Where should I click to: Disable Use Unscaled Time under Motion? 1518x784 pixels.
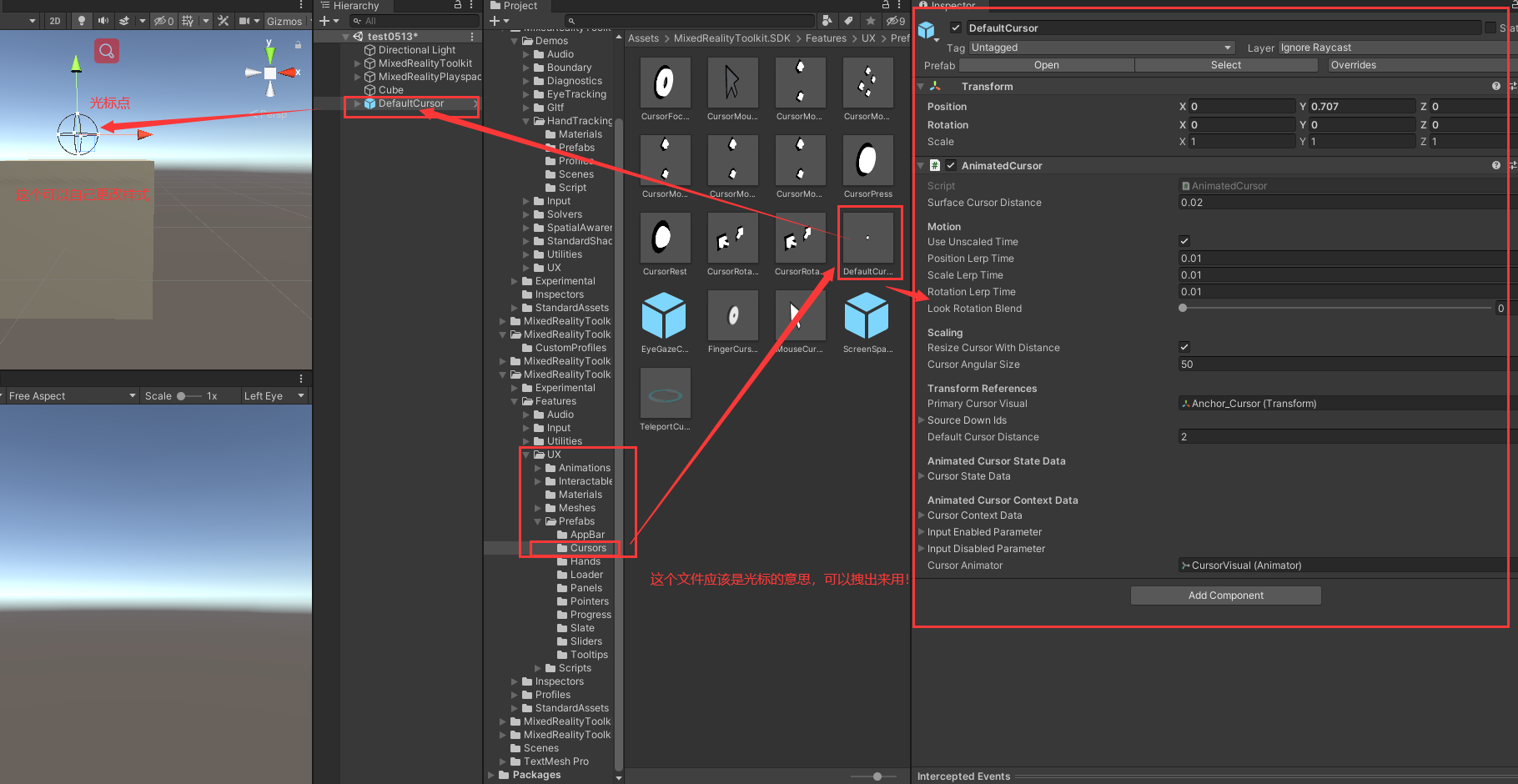1184,241
